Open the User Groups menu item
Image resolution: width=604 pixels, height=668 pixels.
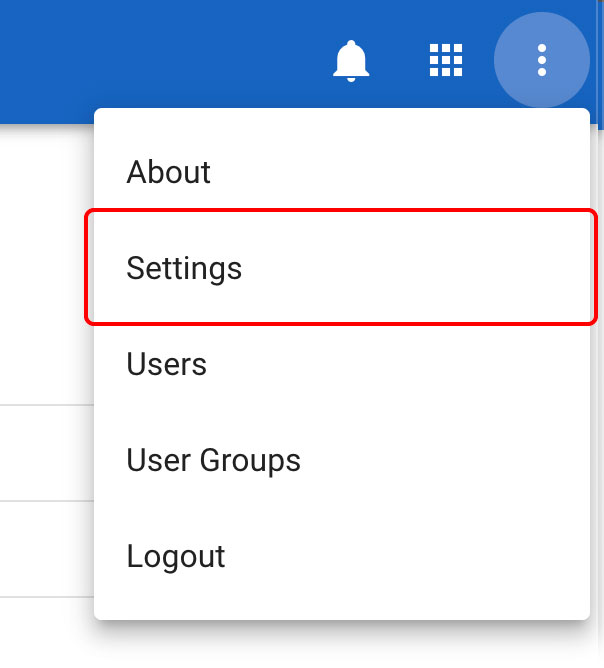coord(214,460)
